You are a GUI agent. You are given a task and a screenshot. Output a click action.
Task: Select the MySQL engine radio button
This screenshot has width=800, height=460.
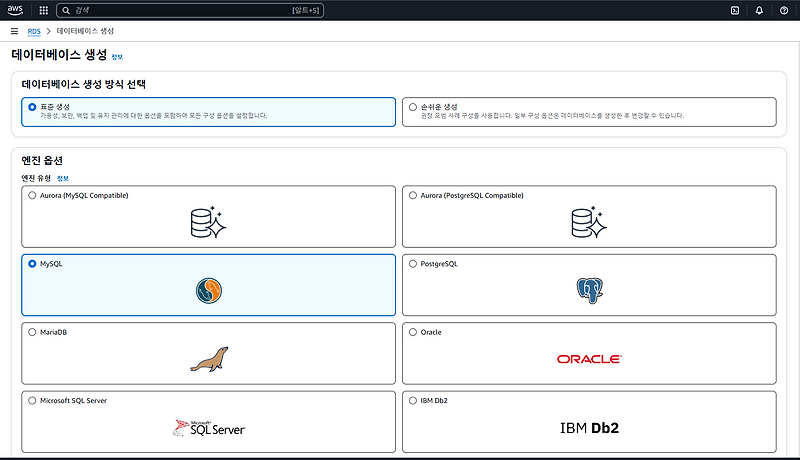(x=32, y=264)
